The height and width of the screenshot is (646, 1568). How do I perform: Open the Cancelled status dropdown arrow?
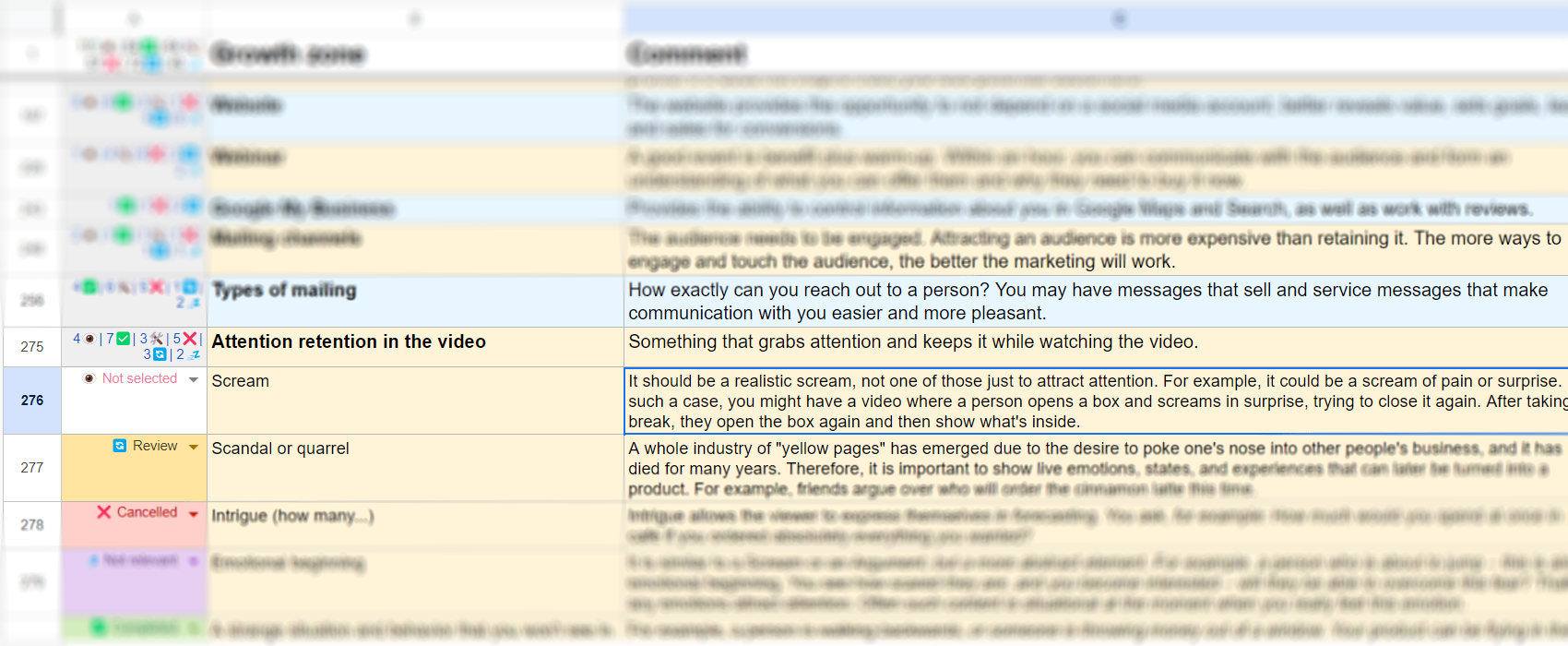[194, 513]
